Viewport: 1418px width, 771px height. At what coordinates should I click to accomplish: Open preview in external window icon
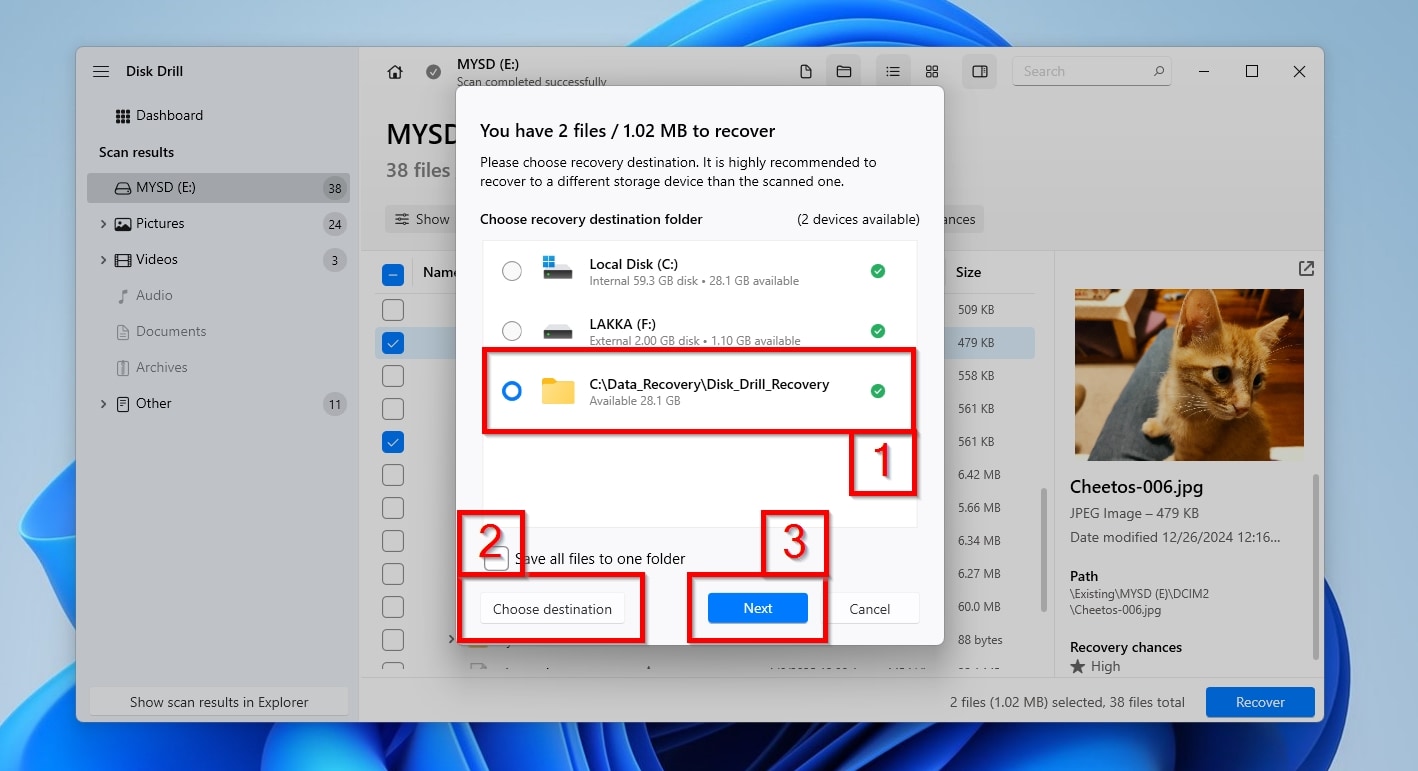pos(1306,268)
